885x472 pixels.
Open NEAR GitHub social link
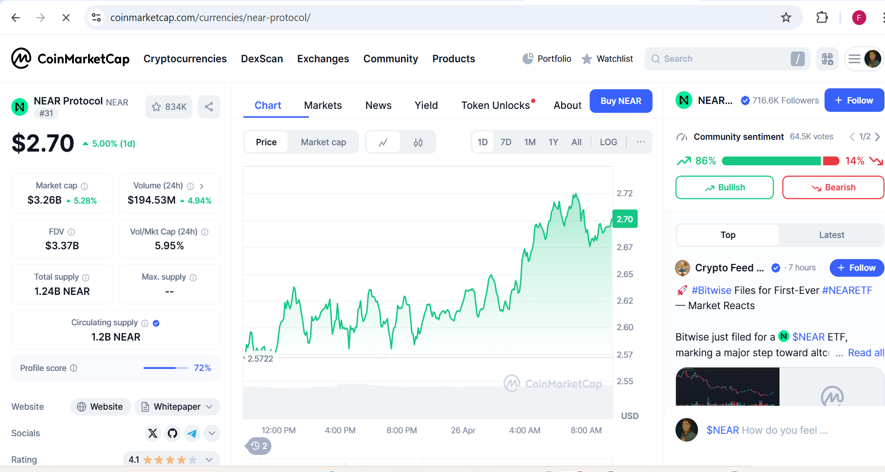pyautogui.click(x=172, y=434)
